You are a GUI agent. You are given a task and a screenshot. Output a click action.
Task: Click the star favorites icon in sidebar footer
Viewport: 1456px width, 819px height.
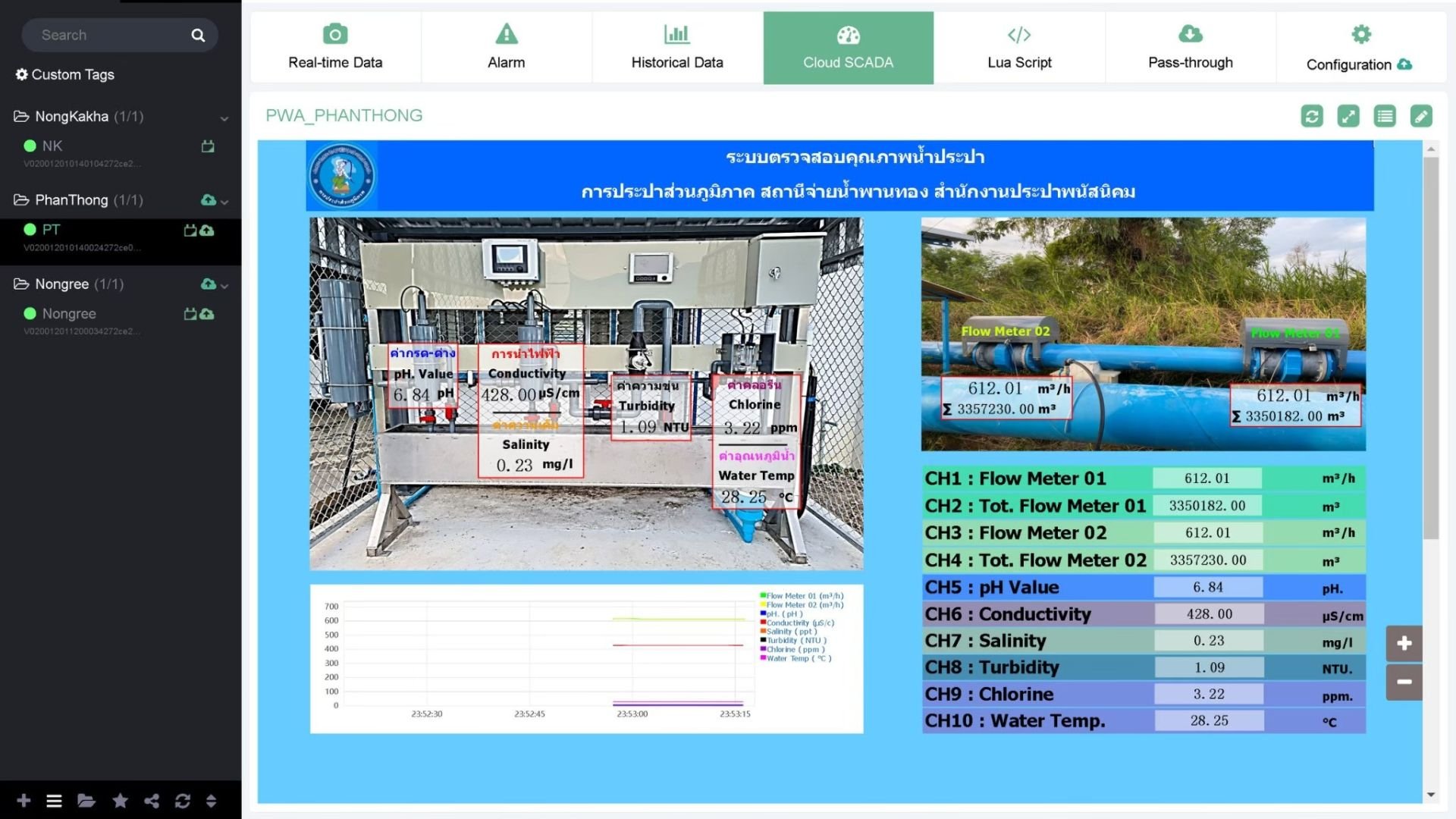(120, 801)
